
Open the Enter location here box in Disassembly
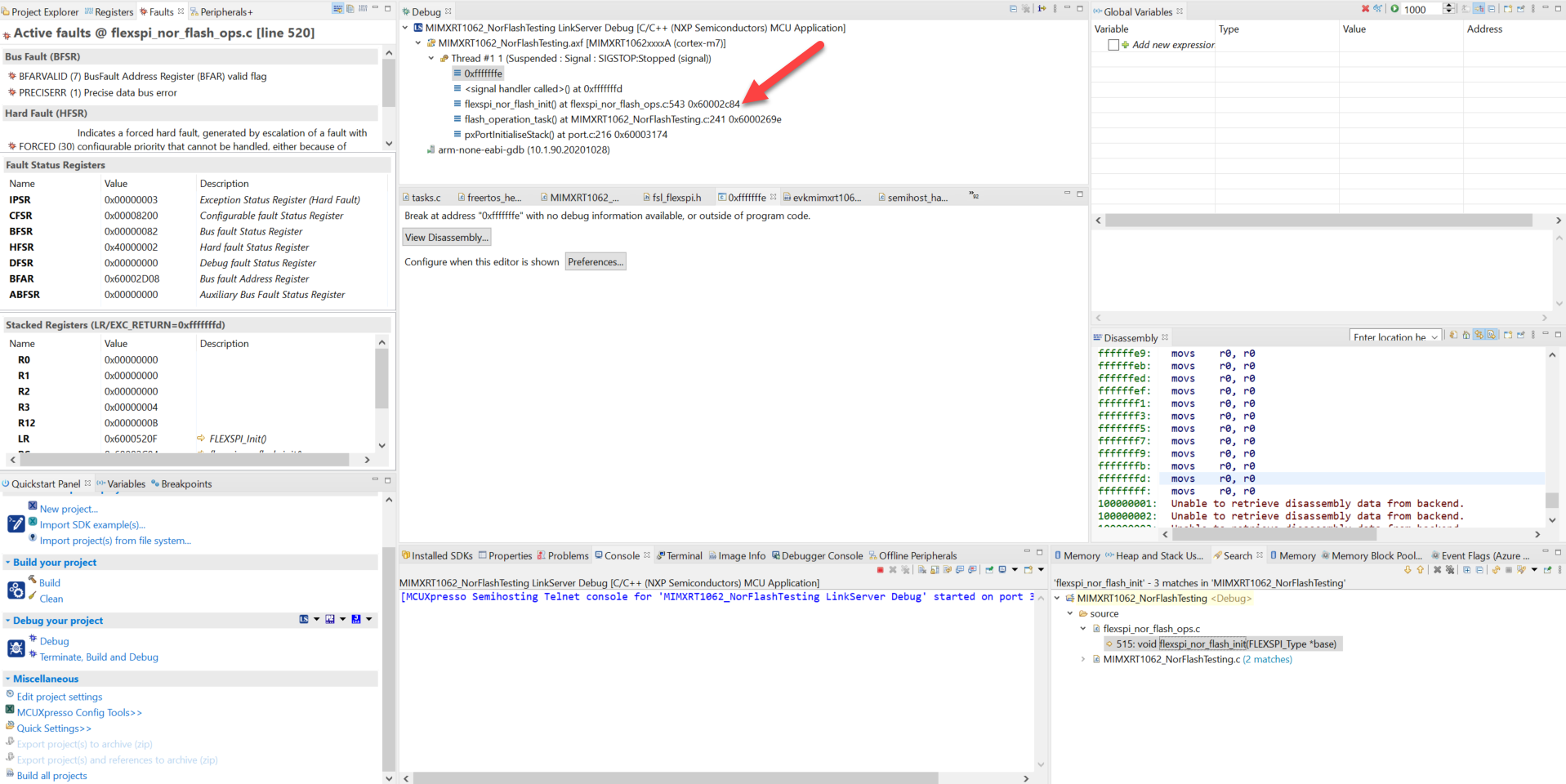[1394, 336]
